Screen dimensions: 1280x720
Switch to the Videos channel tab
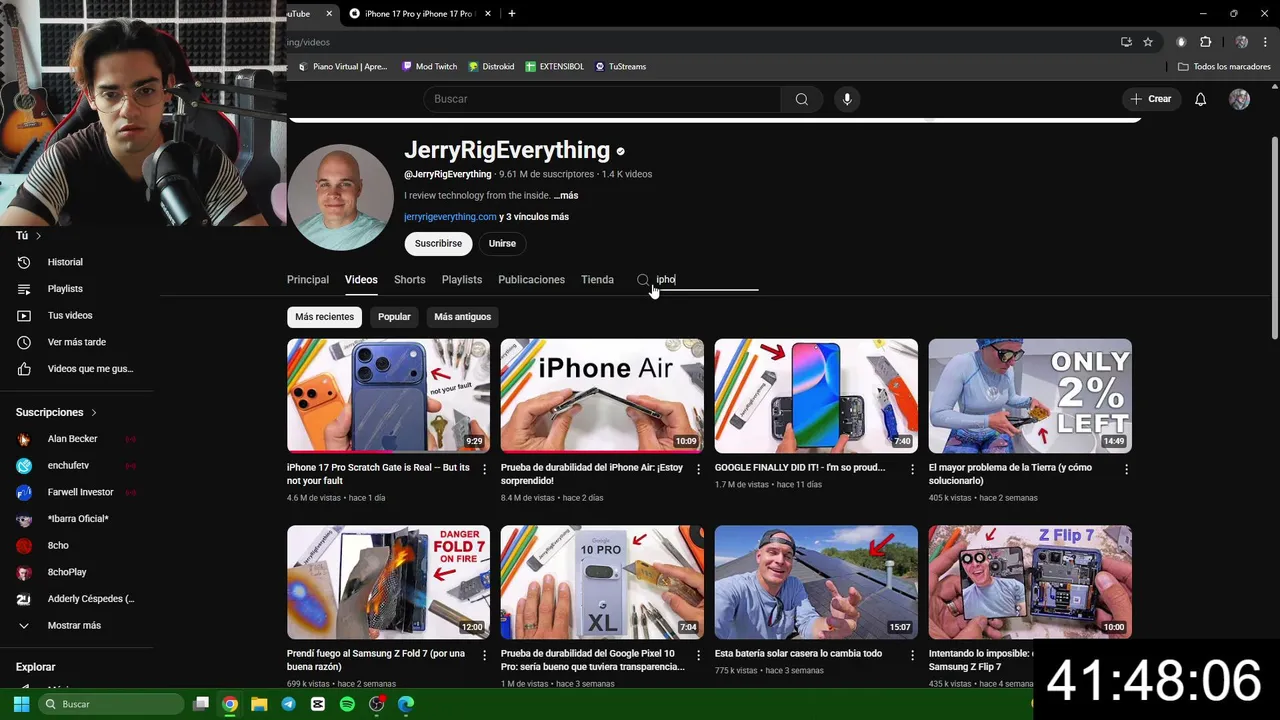(x=361, y=280)
